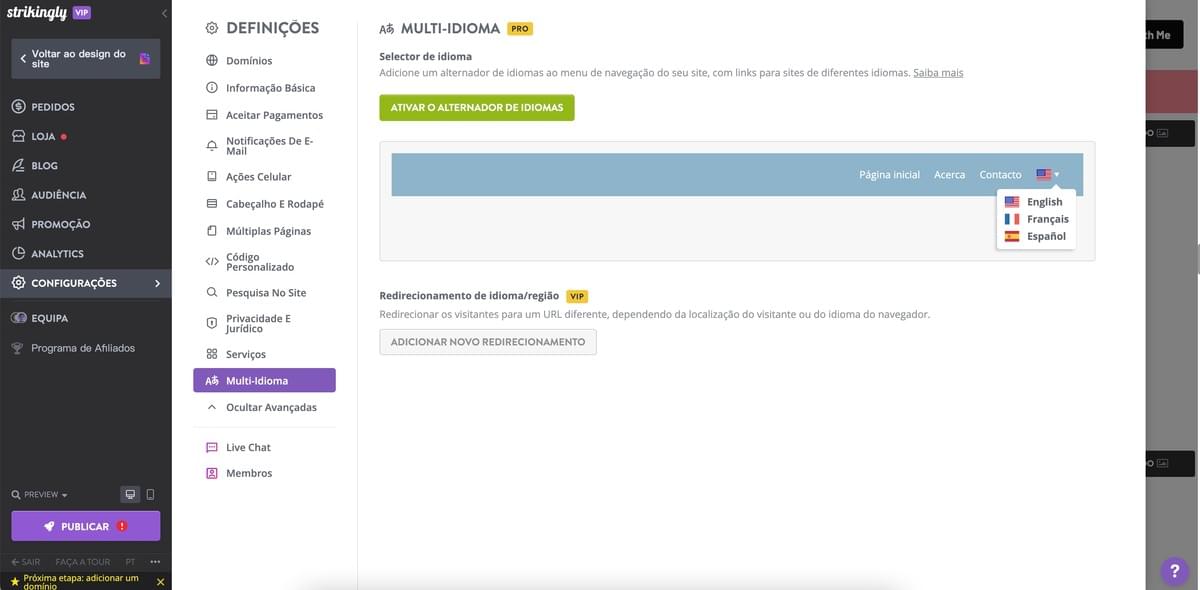The height and width of the screenshot is (590, 1200).
Task: Open PT language selector
Action: coord(131,562)
